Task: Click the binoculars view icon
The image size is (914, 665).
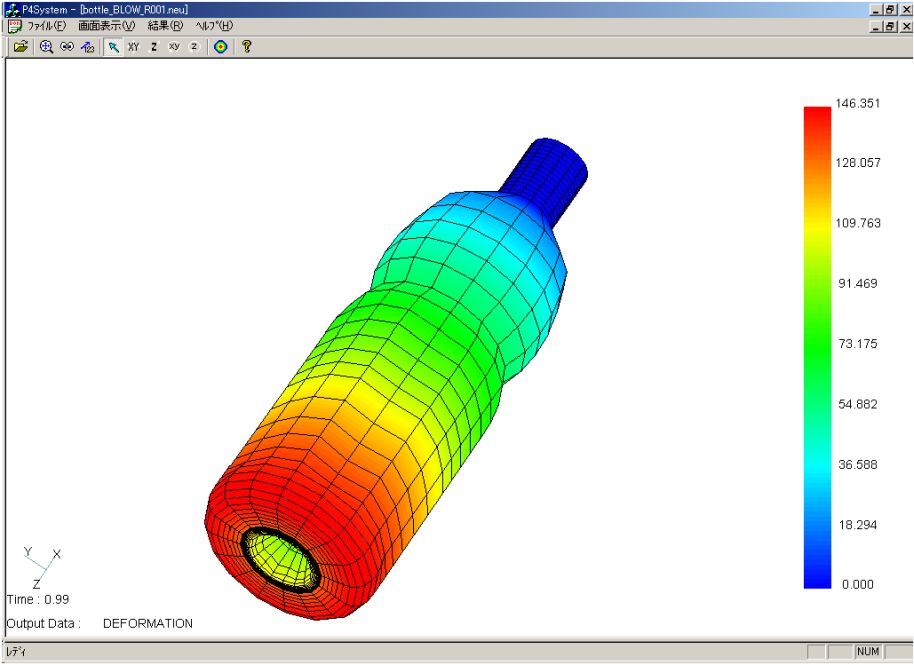Action: [67, 47]
